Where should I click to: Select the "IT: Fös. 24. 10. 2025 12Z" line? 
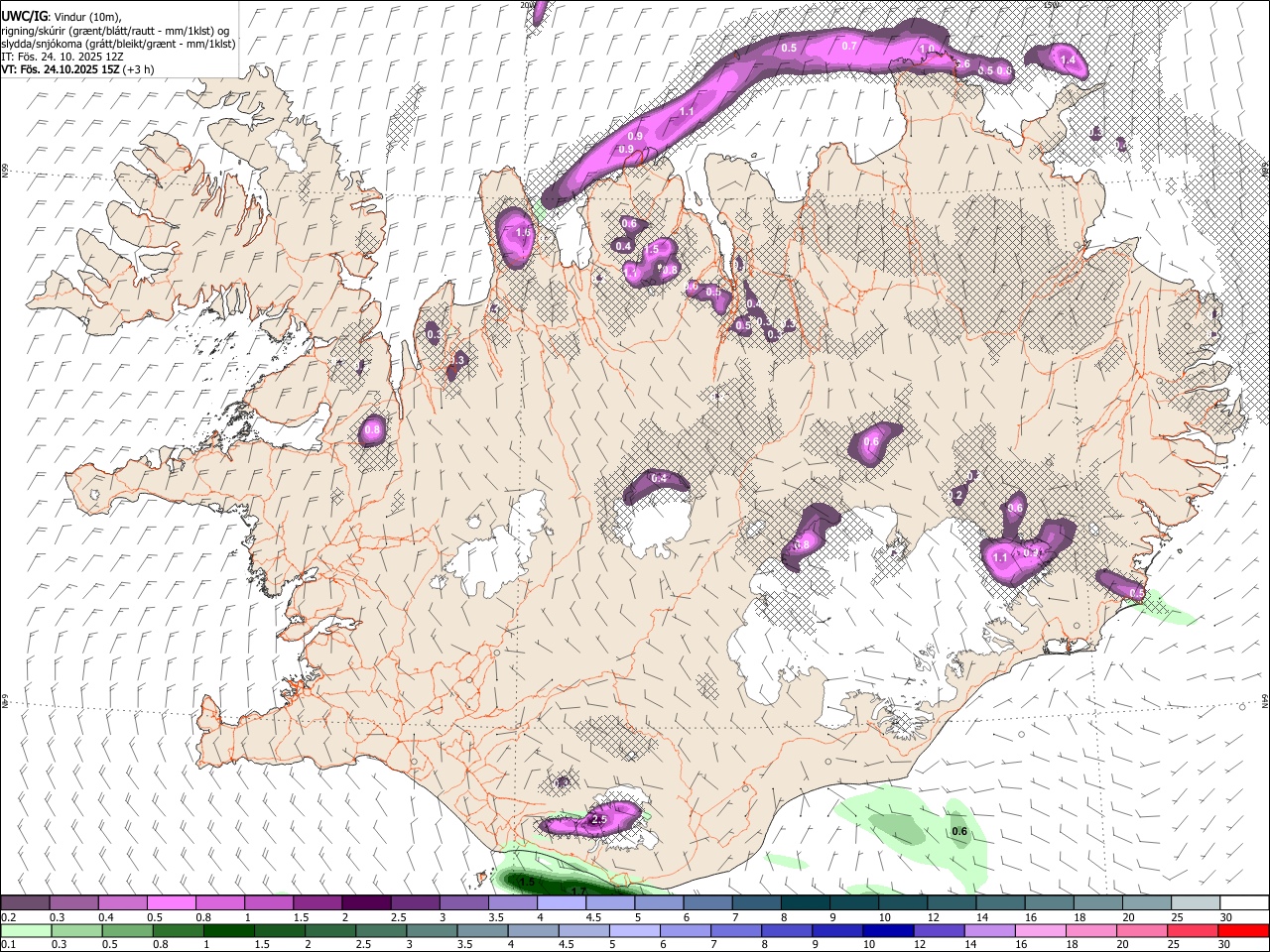63,57
